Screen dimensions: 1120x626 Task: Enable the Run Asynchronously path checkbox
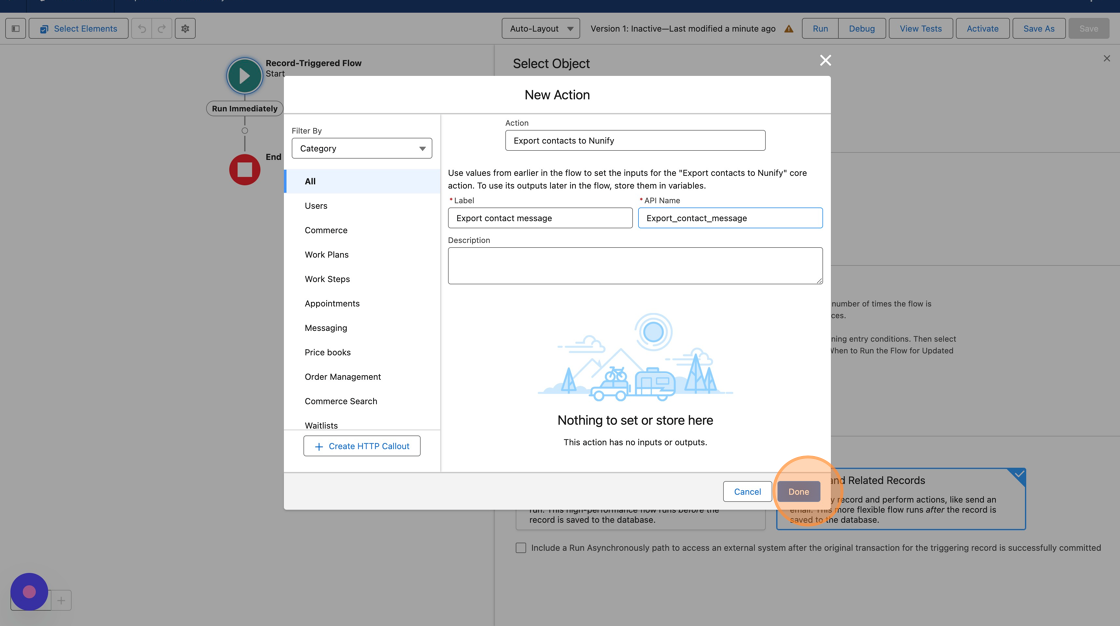point(521,548)
